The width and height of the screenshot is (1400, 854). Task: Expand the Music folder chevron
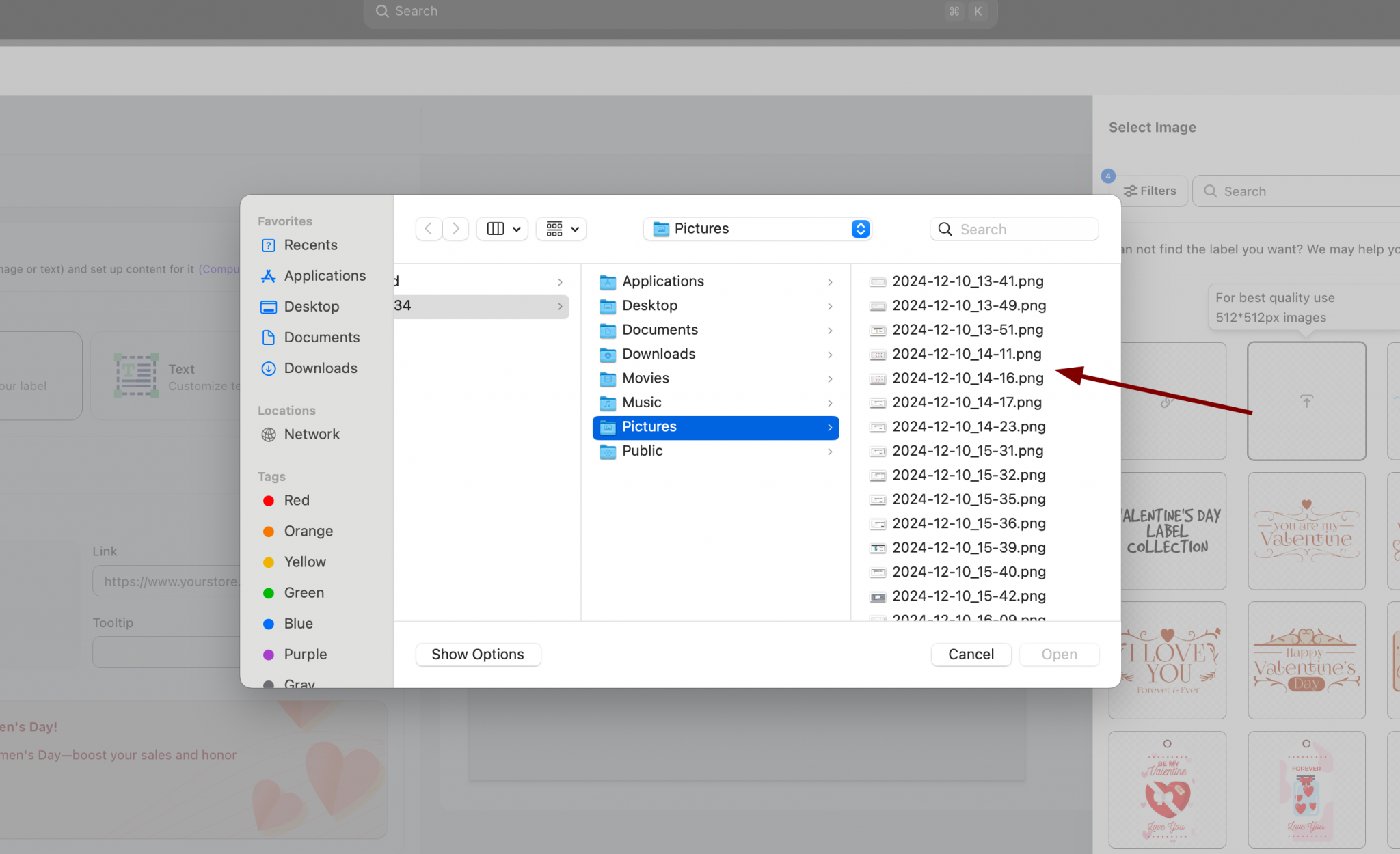click(x=830, y=403)
